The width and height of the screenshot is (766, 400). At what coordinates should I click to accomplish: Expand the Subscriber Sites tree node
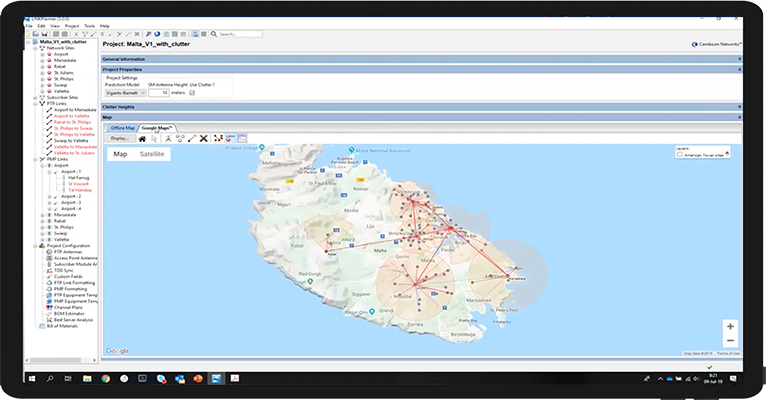coord(35,98)
